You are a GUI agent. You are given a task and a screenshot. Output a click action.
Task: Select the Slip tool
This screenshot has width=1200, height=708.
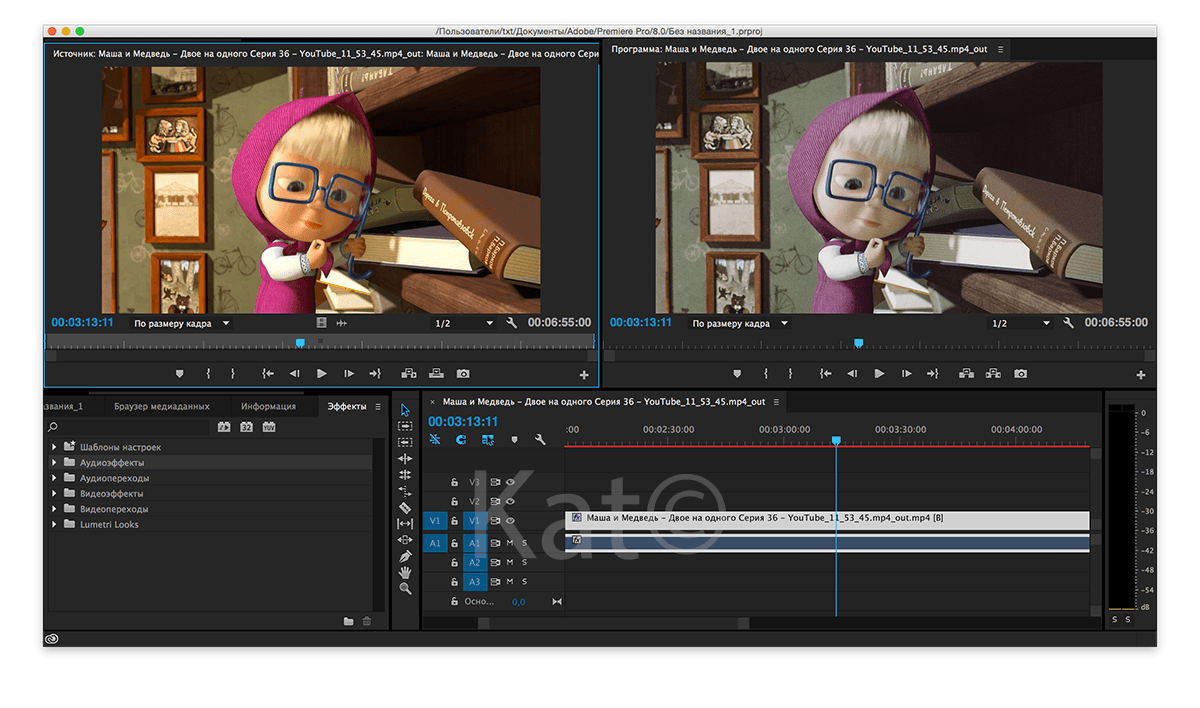point(405,523)
